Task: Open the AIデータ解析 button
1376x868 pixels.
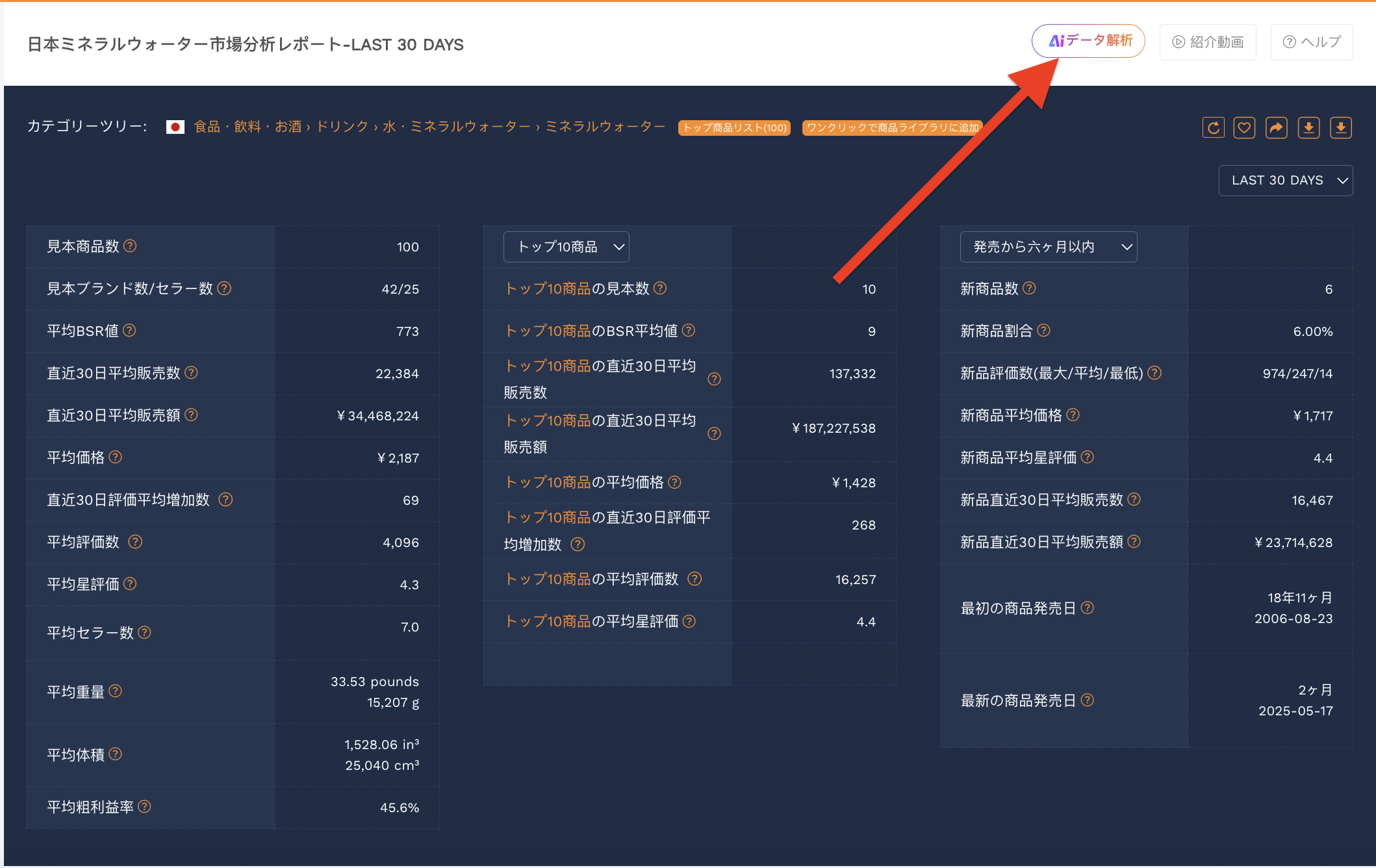Action: (1088, 41)
